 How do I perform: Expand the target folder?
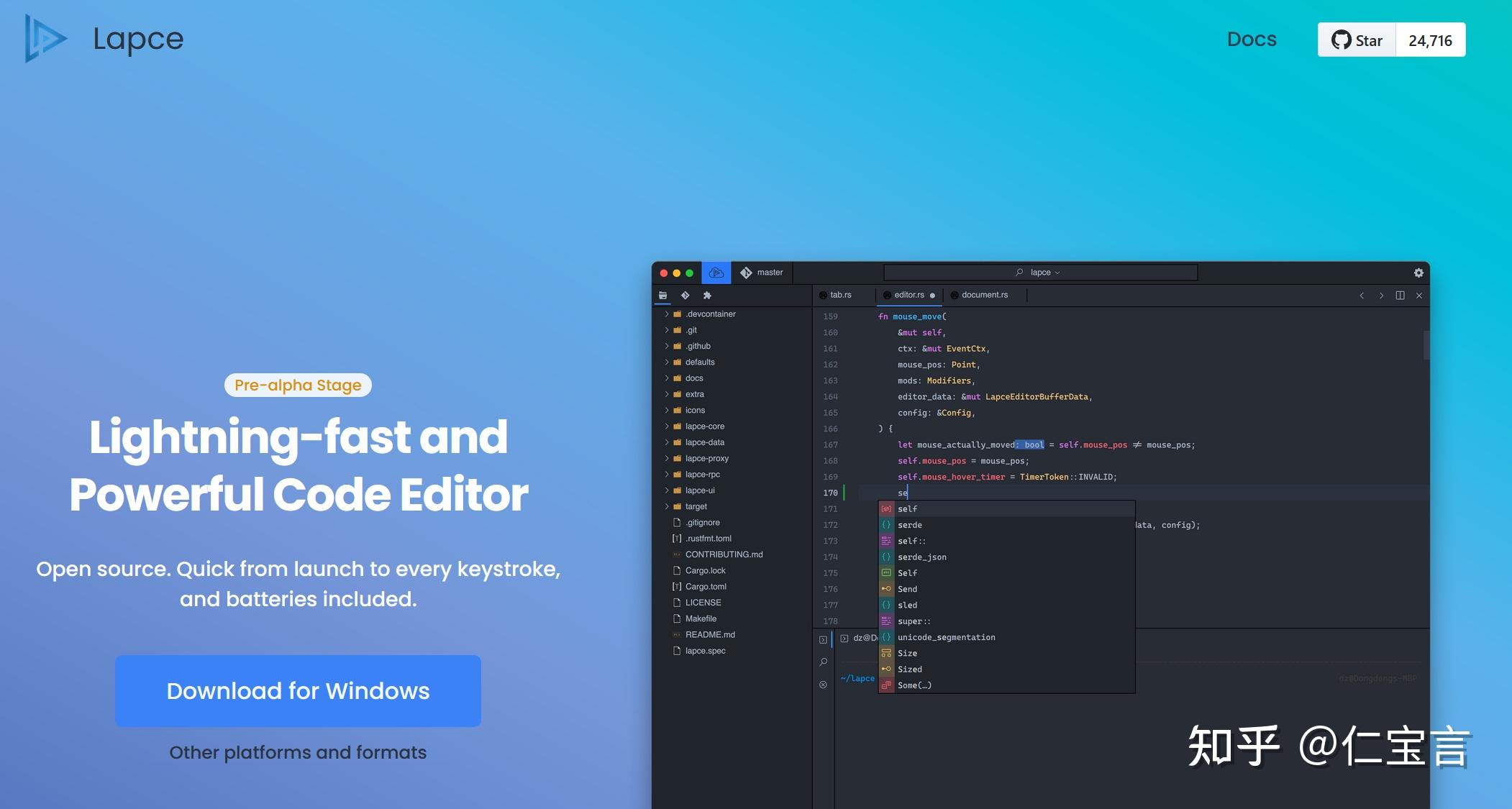pyautogui.click(x=696, y=506)
